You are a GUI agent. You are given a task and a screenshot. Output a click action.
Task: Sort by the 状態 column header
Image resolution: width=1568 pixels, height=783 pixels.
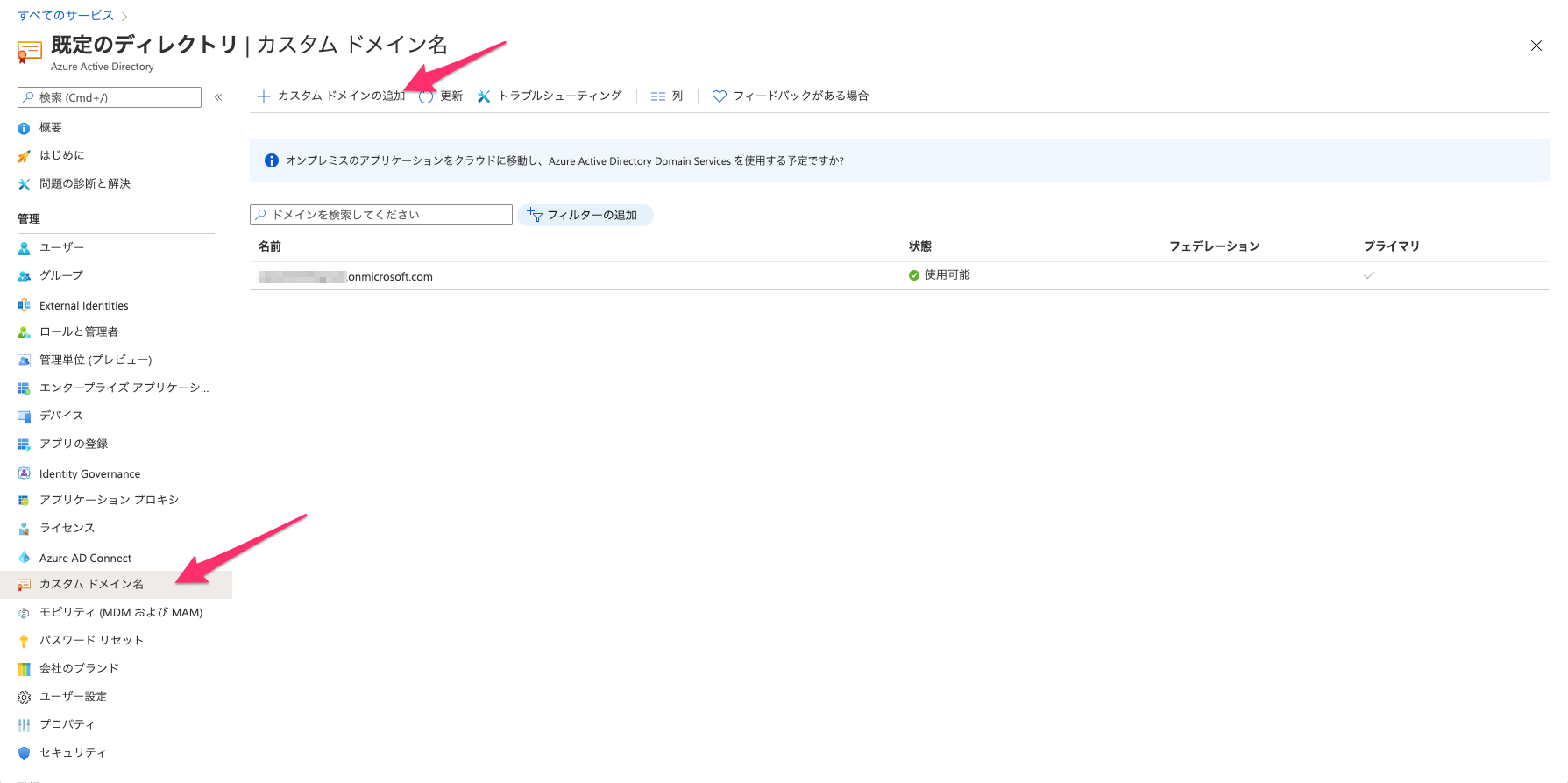(x=920, y=246)
